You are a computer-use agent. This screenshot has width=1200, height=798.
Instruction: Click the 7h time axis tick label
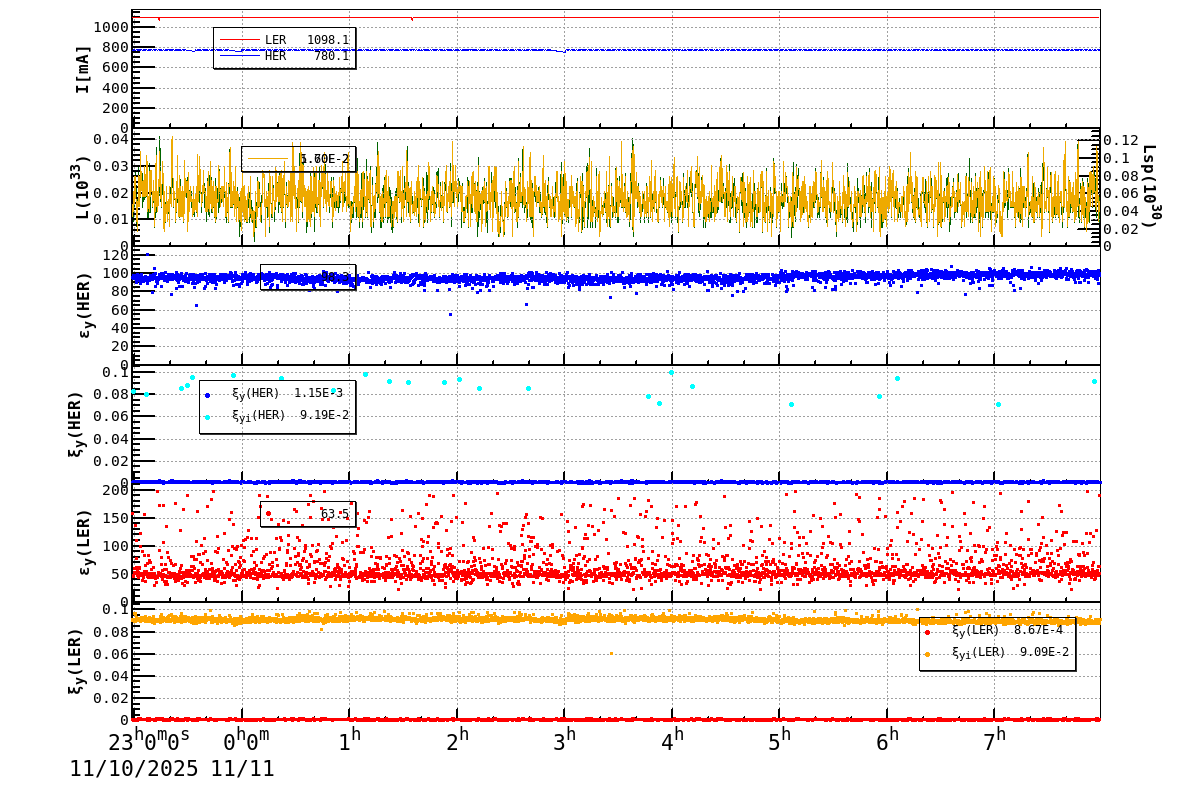pos(994,741)
